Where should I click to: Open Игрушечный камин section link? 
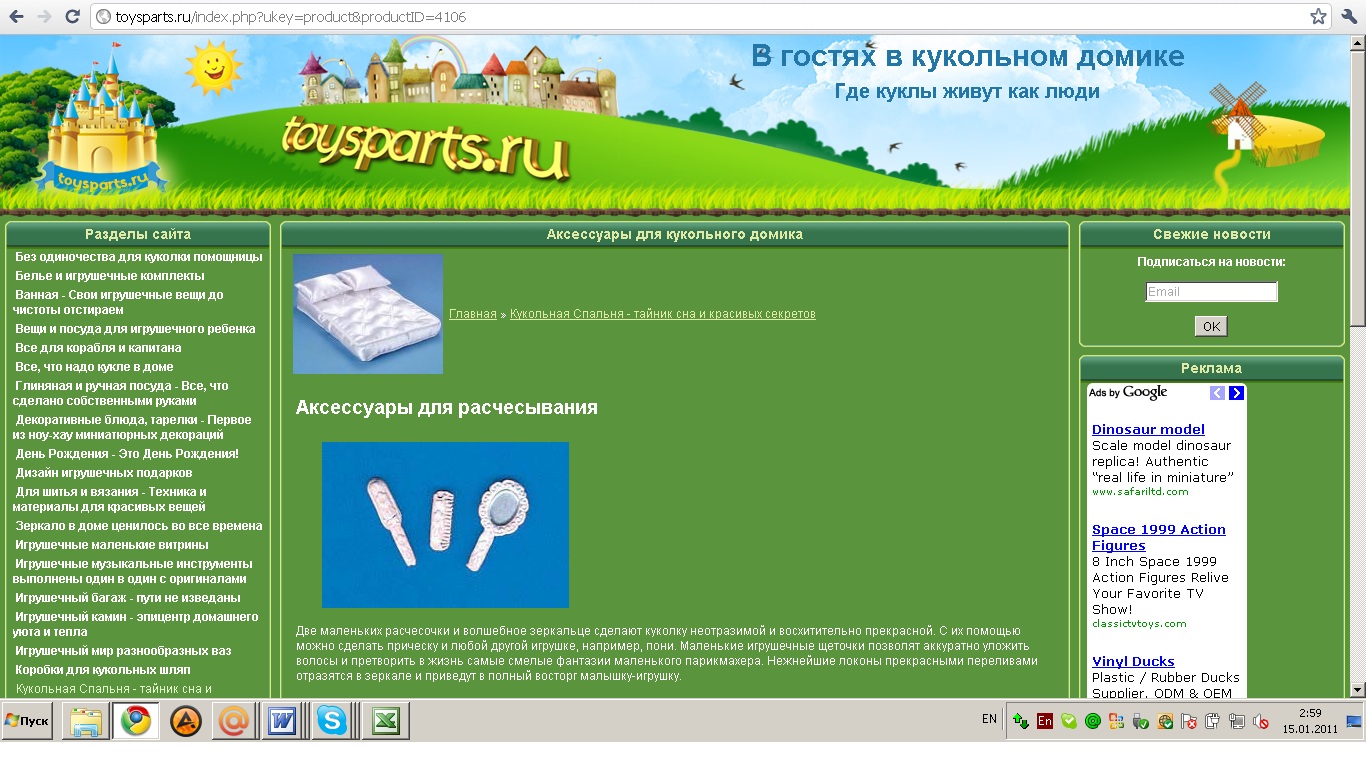tap(136, 624)
